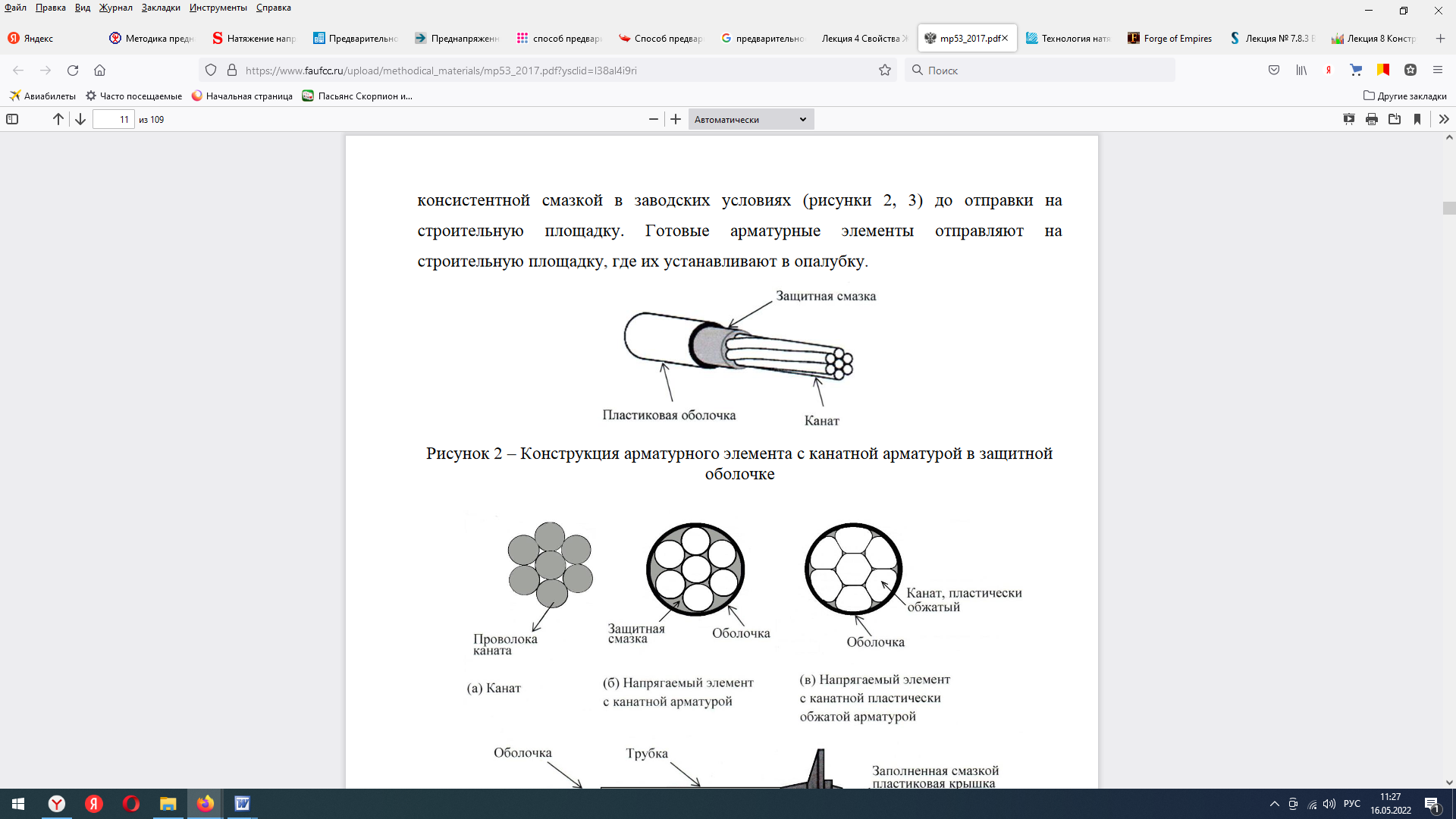This screenshot has width=1456, height=819.
Task: Open the Yandex extension icon in toolbar
Action: (1329, 71)
